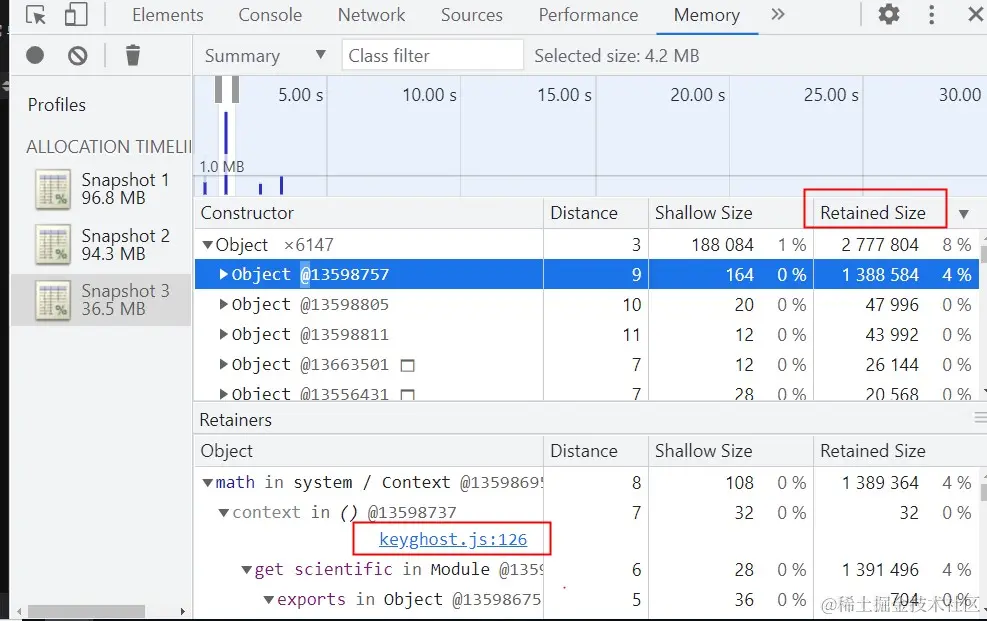Select Snapshot 1 96.8 MB profile
Image resolution: width=987 pixels, height=621 pixels.
point(101,189)
